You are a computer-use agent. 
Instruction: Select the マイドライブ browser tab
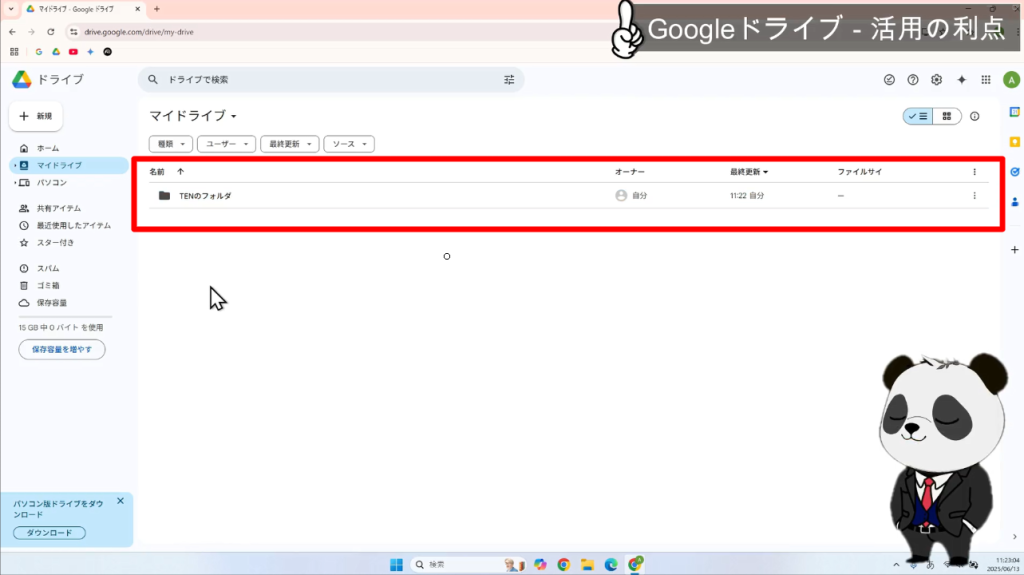click(83, 9)
